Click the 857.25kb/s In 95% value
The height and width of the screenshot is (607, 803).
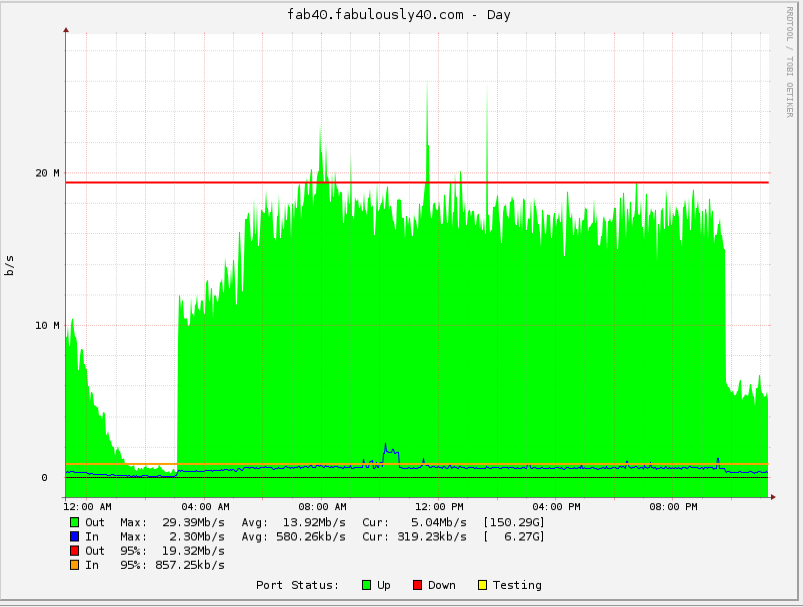pyautogui.click(x=190, y=566)
